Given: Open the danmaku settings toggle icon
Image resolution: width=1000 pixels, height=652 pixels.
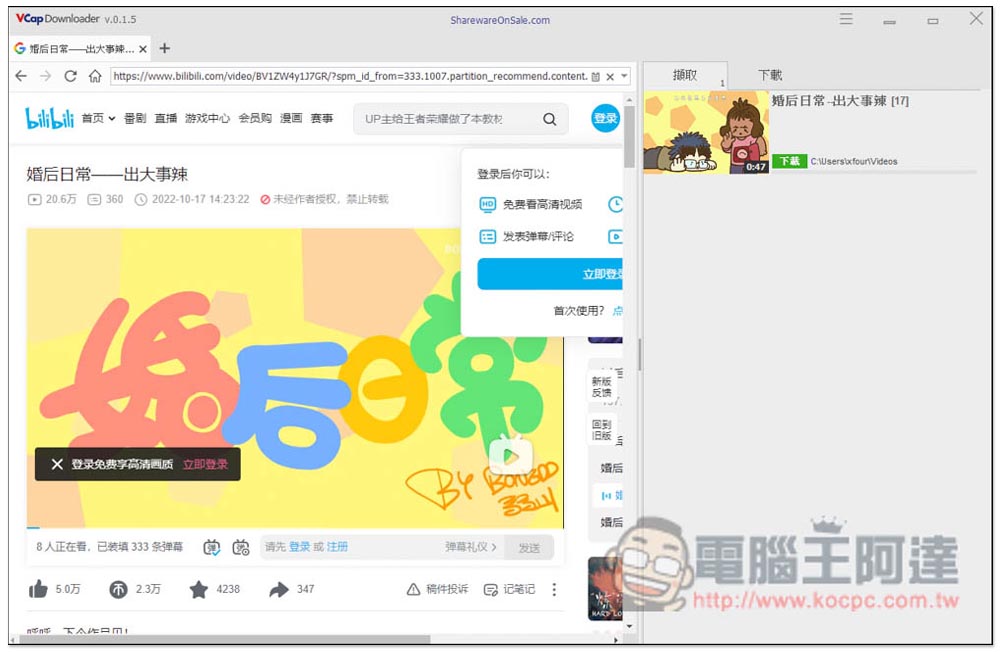Looking at the screenshot, I should coord(240,547).
